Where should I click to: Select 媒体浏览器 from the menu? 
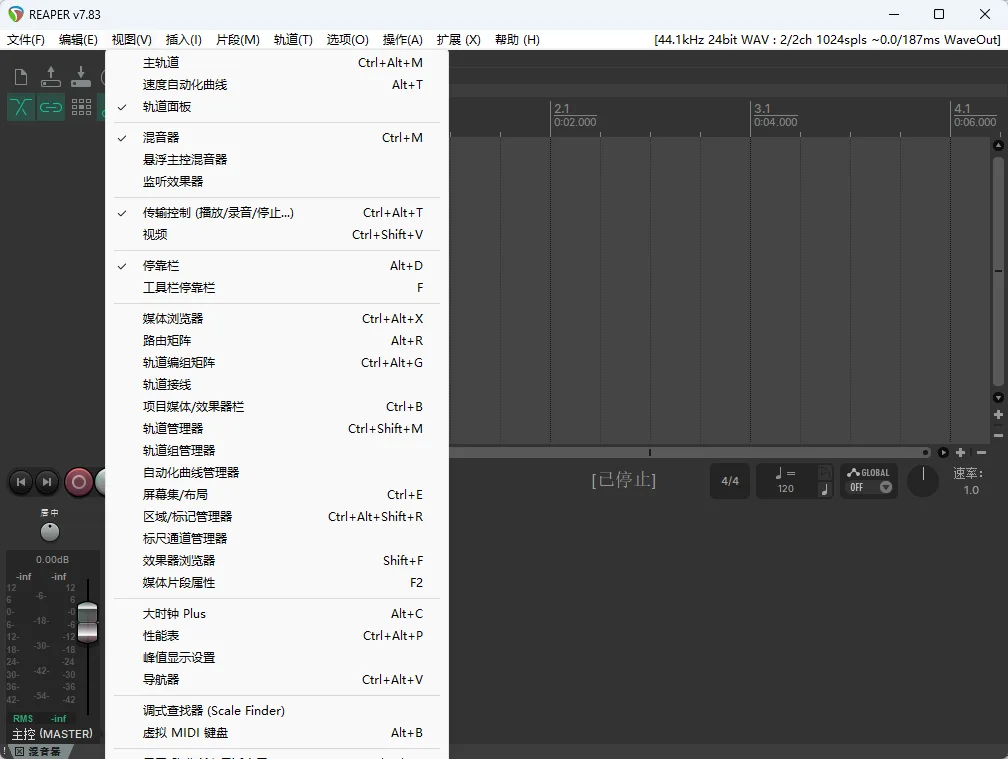[277, 319]
